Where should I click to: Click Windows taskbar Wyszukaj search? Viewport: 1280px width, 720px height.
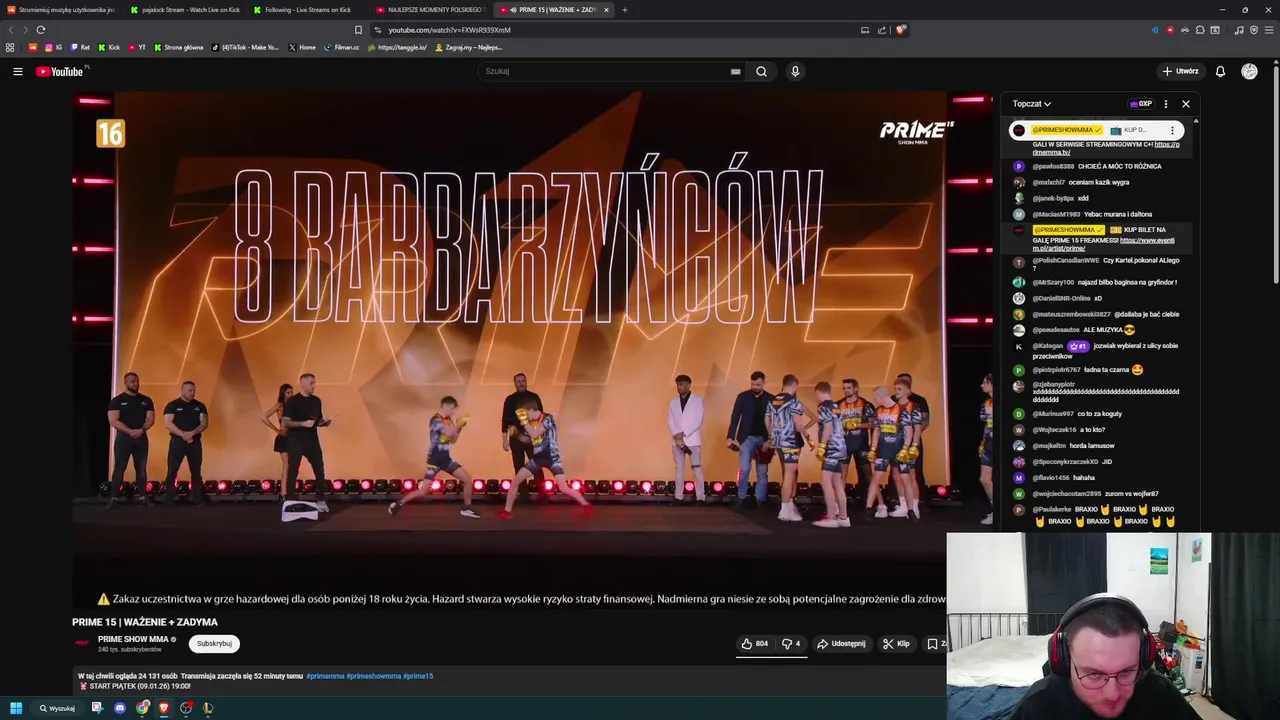57,708
